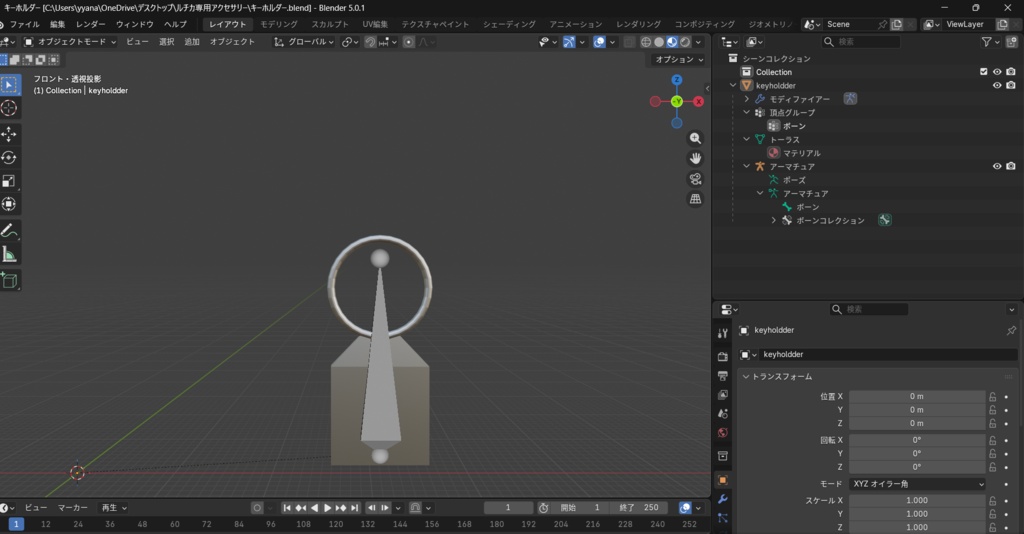
Task: Collapse the 頂点グループ tree item
Action: pyautogui.click(x=746, y=112)
